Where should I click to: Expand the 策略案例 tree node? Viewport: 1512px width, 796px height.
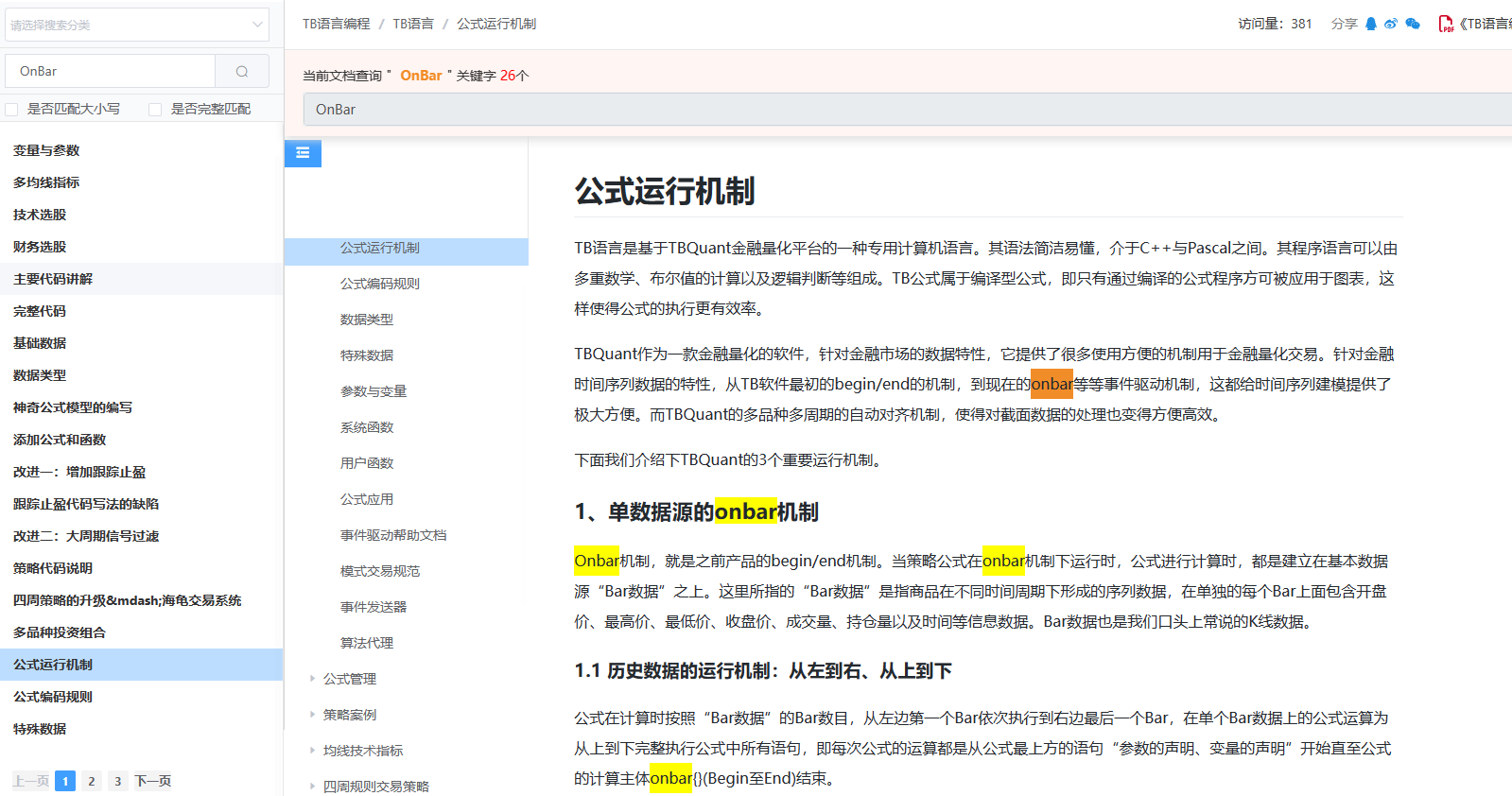[312, 715]
